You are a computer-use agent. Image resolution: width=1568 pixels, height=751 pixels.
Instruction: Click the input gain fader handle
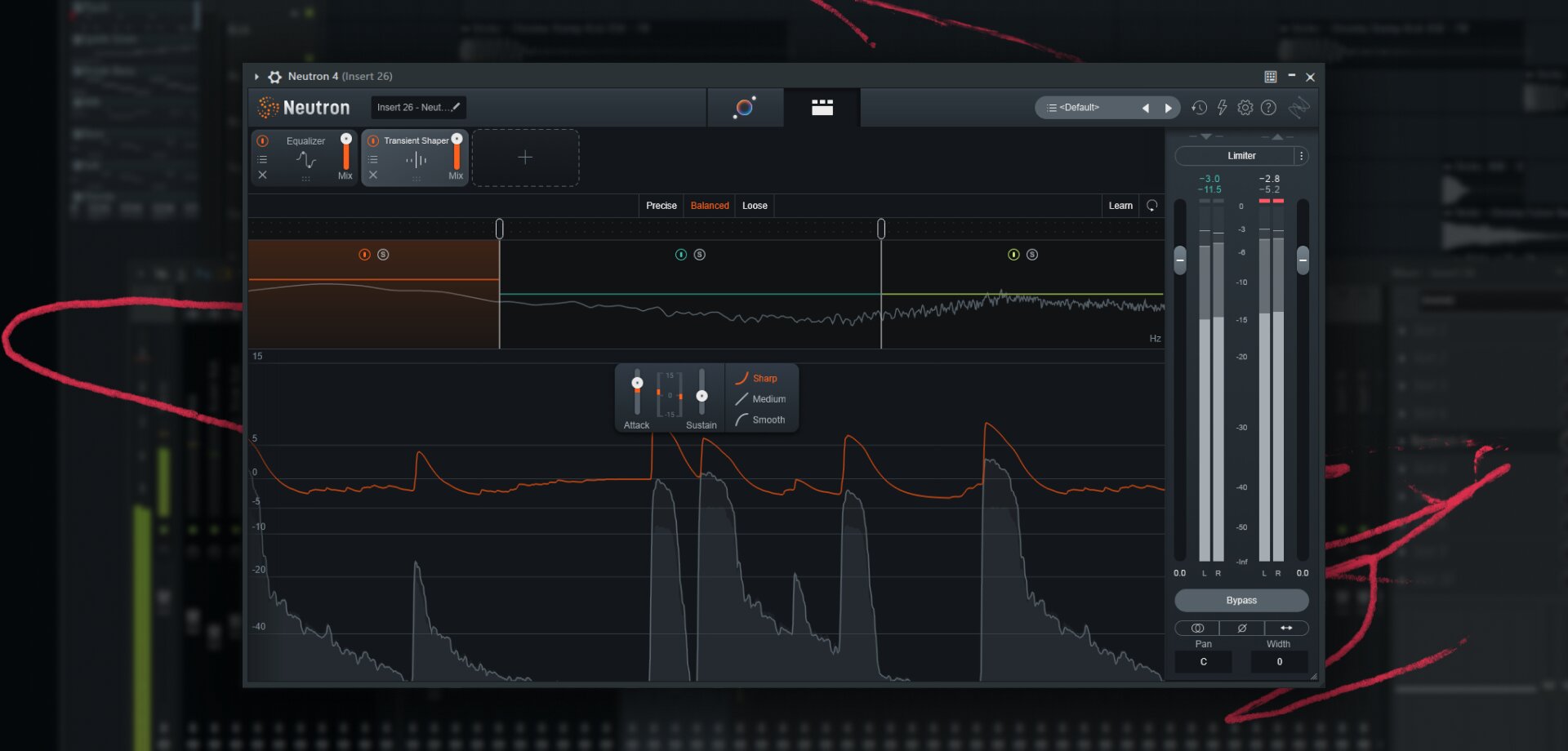[x=1180, y=260]
